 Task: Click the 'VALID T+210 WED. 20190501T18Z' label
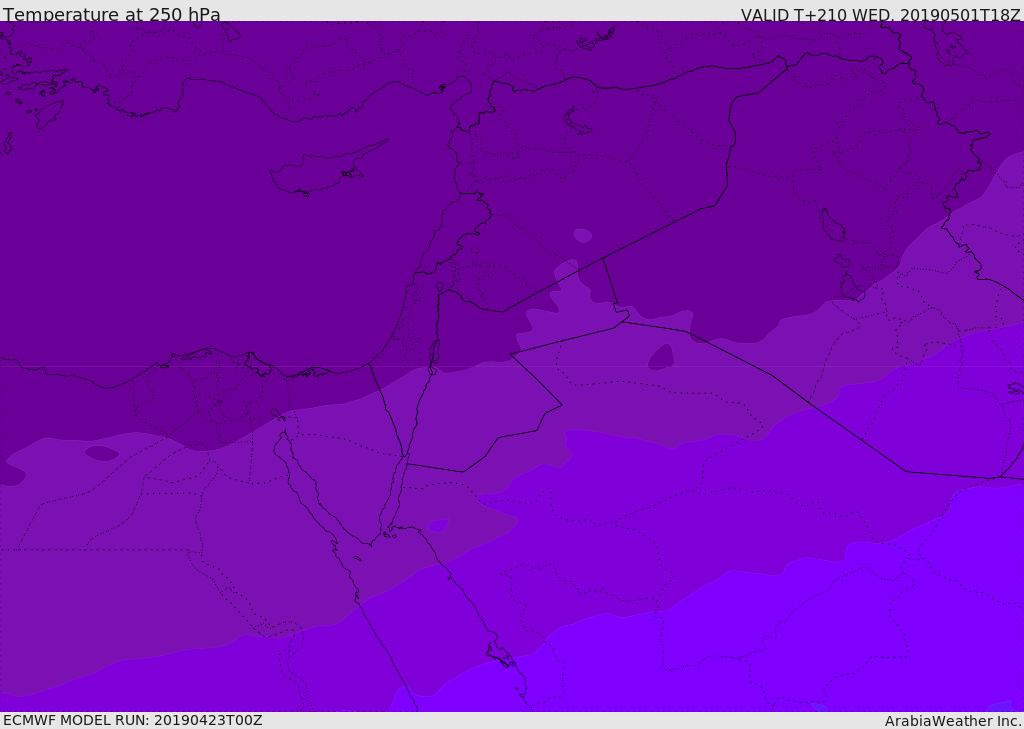click(x=880, y=14)
